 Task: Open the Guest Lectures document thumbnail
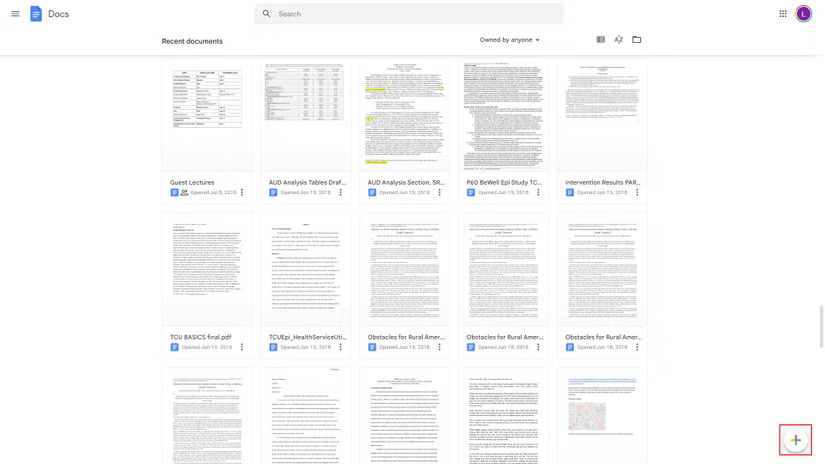click(x=207, y=115)
